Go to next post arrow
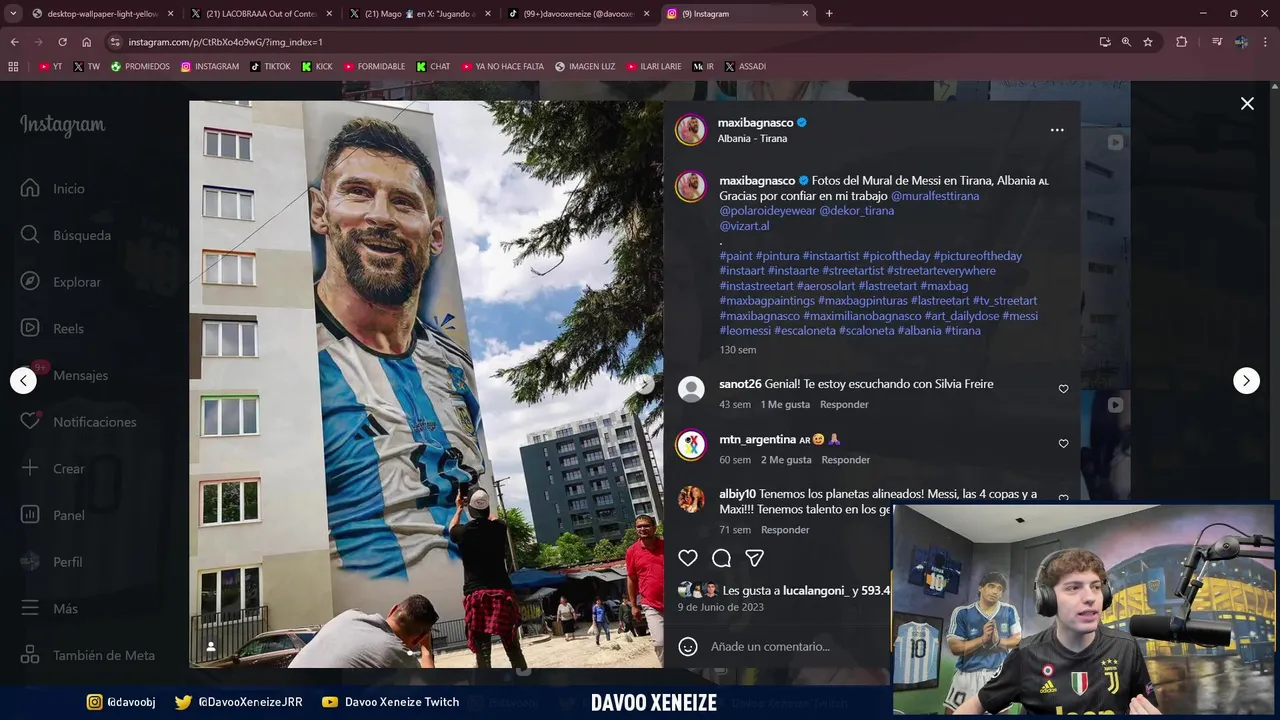 click(1246, 380)
